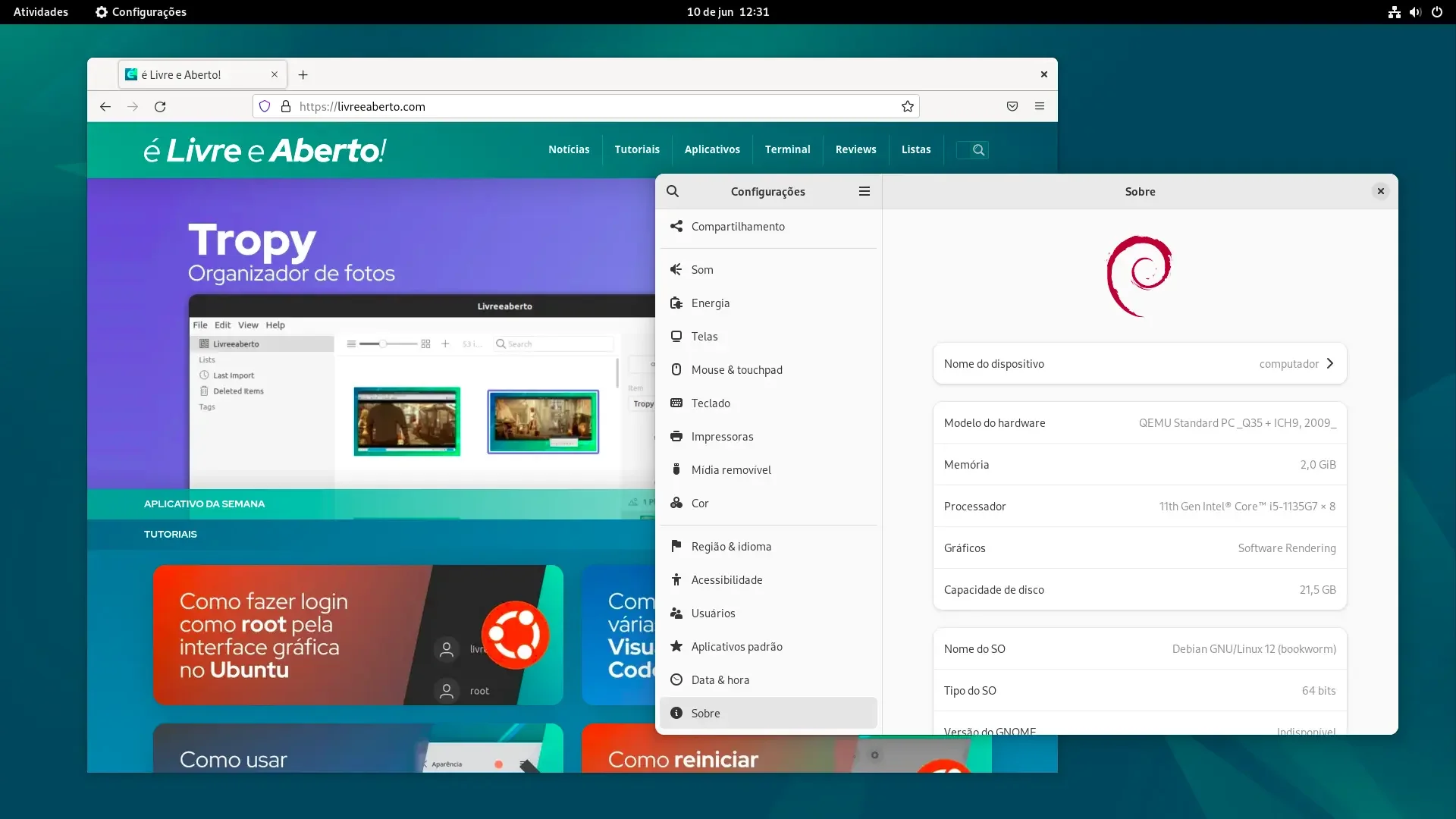Close the 'é Livre e Aberto!' tab
Image resolution: width=1456 pixels, height=819 pixels.
pos(275,74)
